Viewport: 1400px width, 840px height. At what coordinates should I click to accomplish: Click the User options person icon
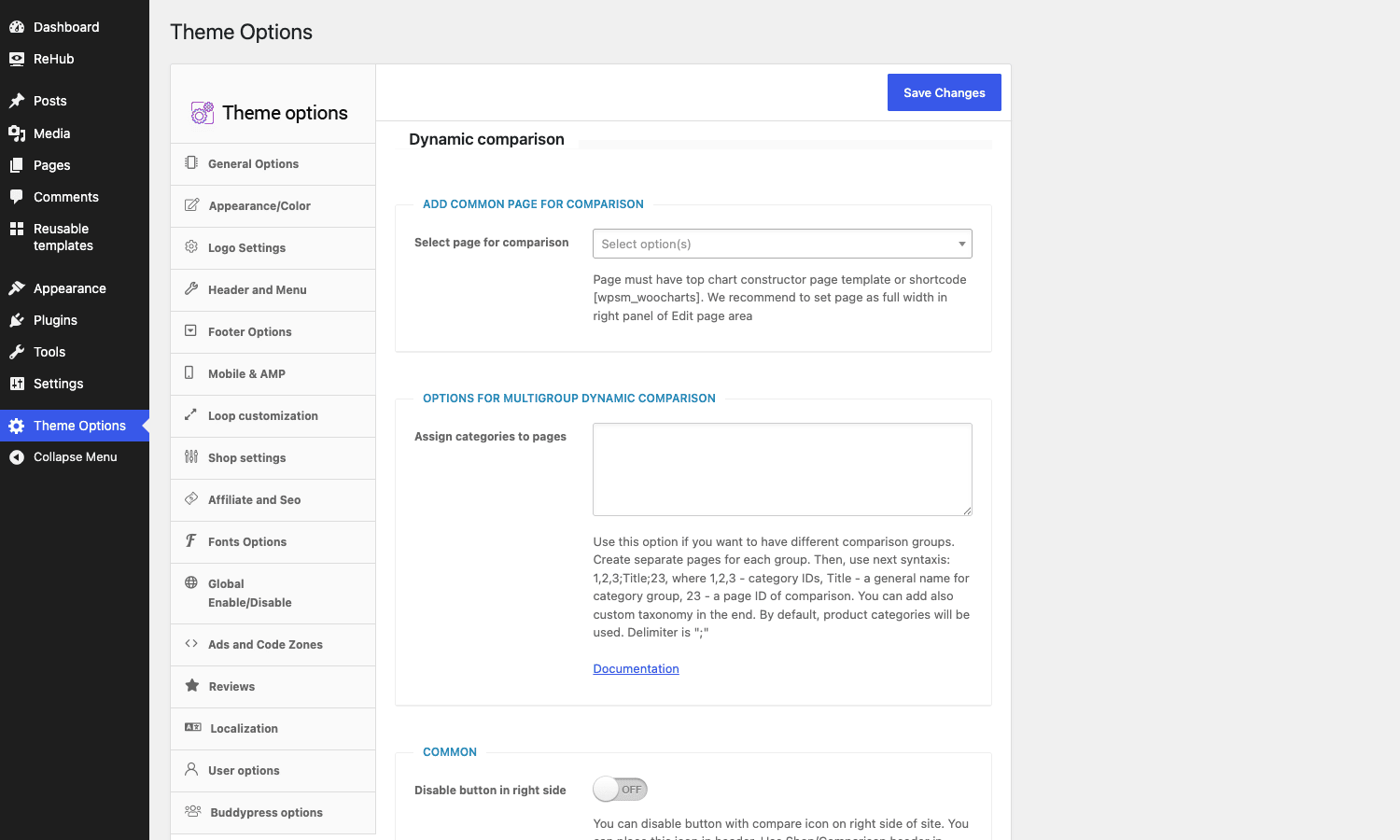tap(191, 769)
